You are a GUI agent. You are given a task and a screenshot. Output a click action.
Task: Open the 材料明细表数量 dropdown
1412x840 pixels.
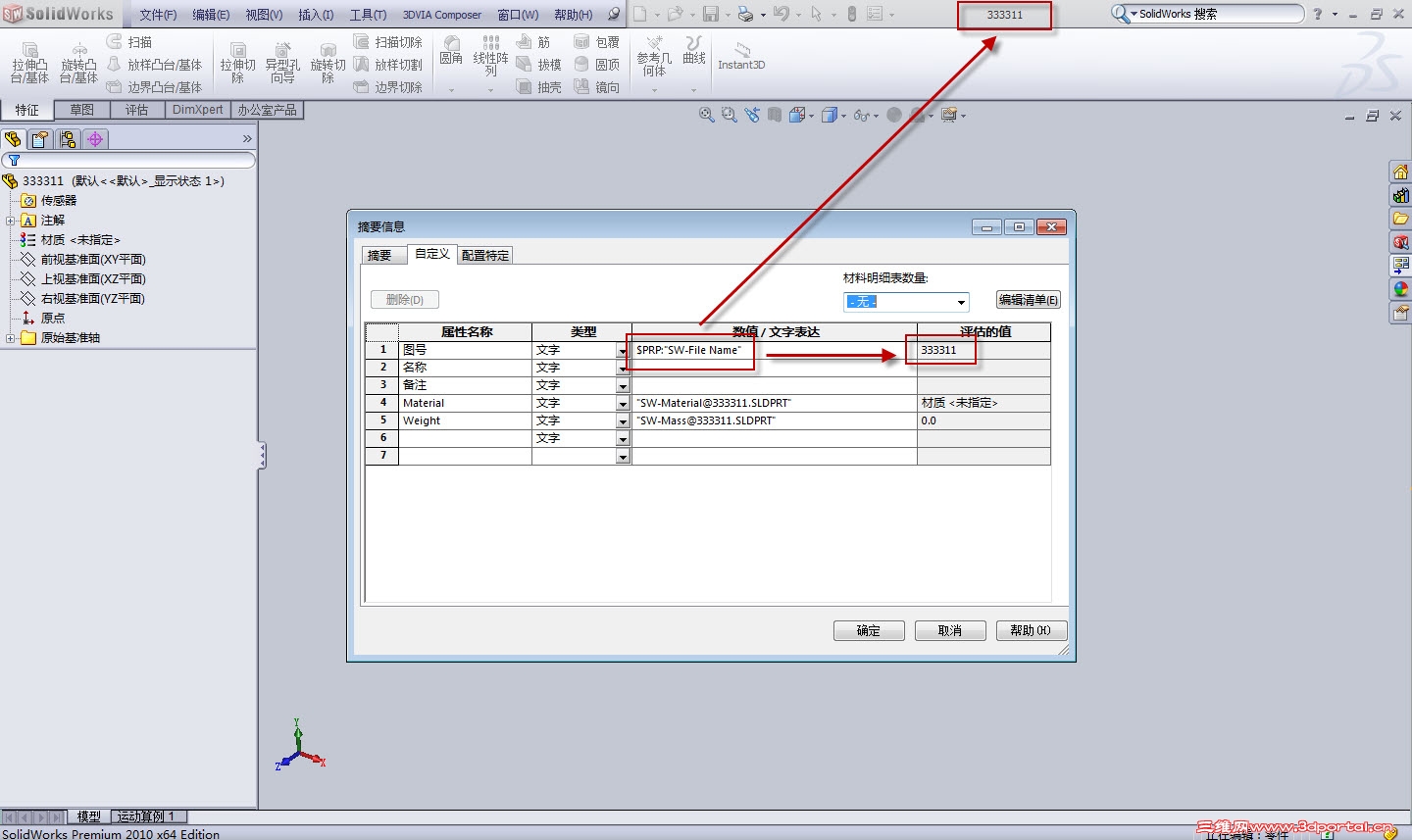tap(906, 302)
